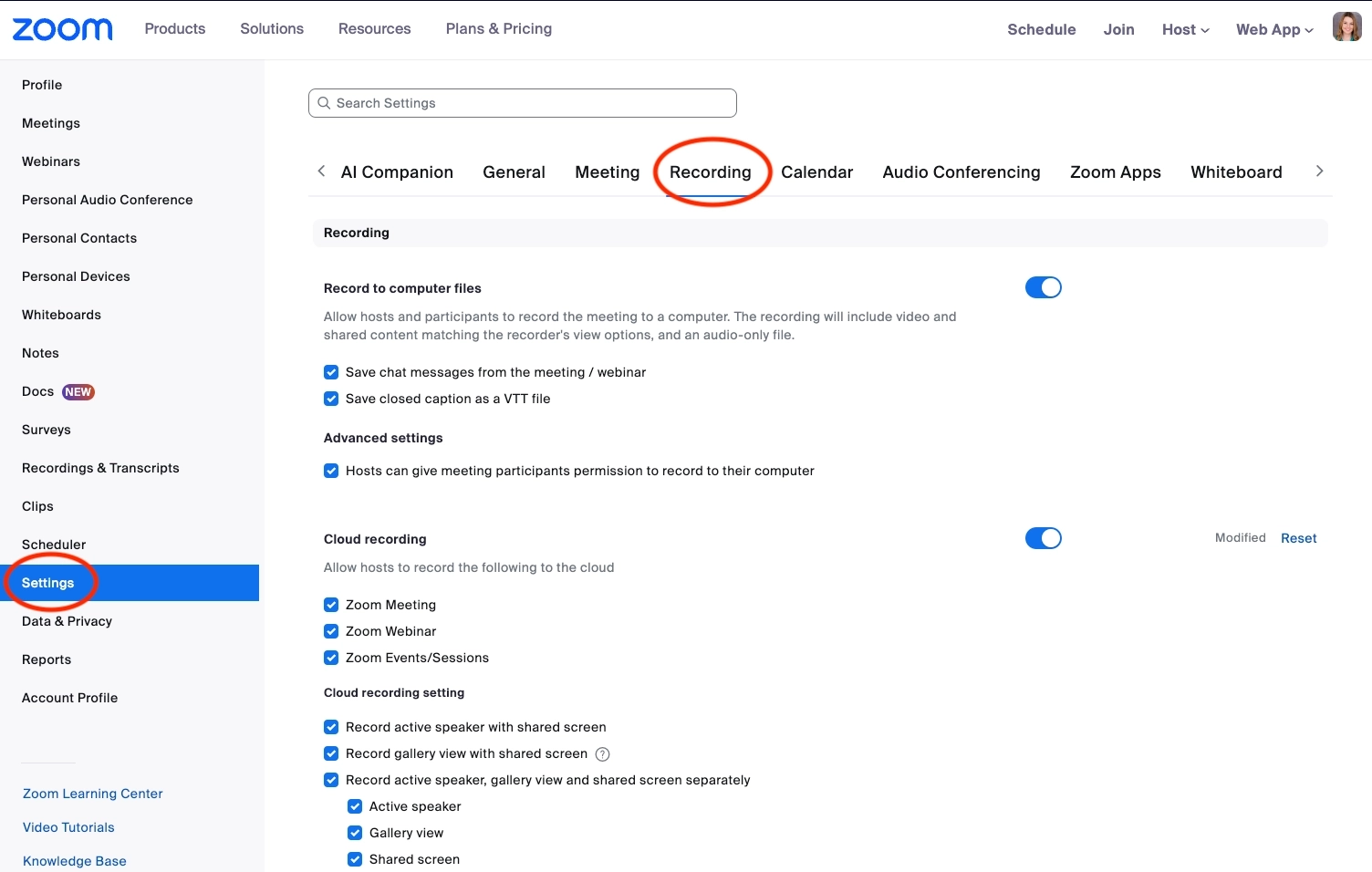This screenshot has height=872, width=1372.
Task: Open Docs in sidebar
Action: point(38,391)
